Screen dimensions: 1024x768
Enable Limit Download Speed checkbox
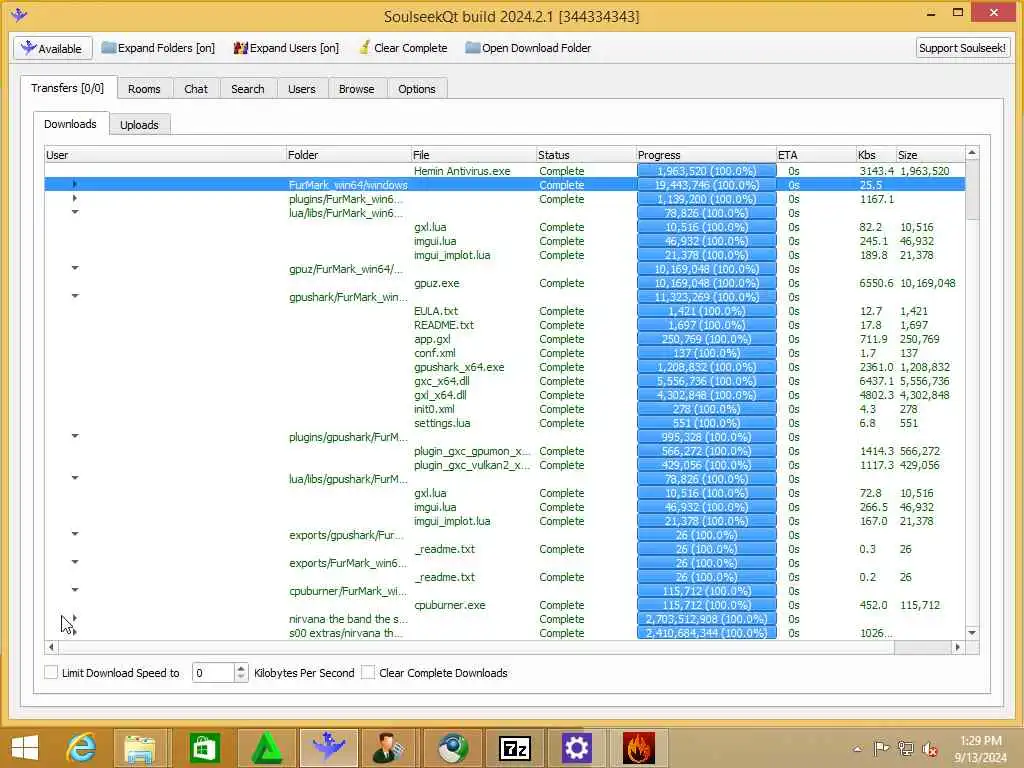(51, 672)
